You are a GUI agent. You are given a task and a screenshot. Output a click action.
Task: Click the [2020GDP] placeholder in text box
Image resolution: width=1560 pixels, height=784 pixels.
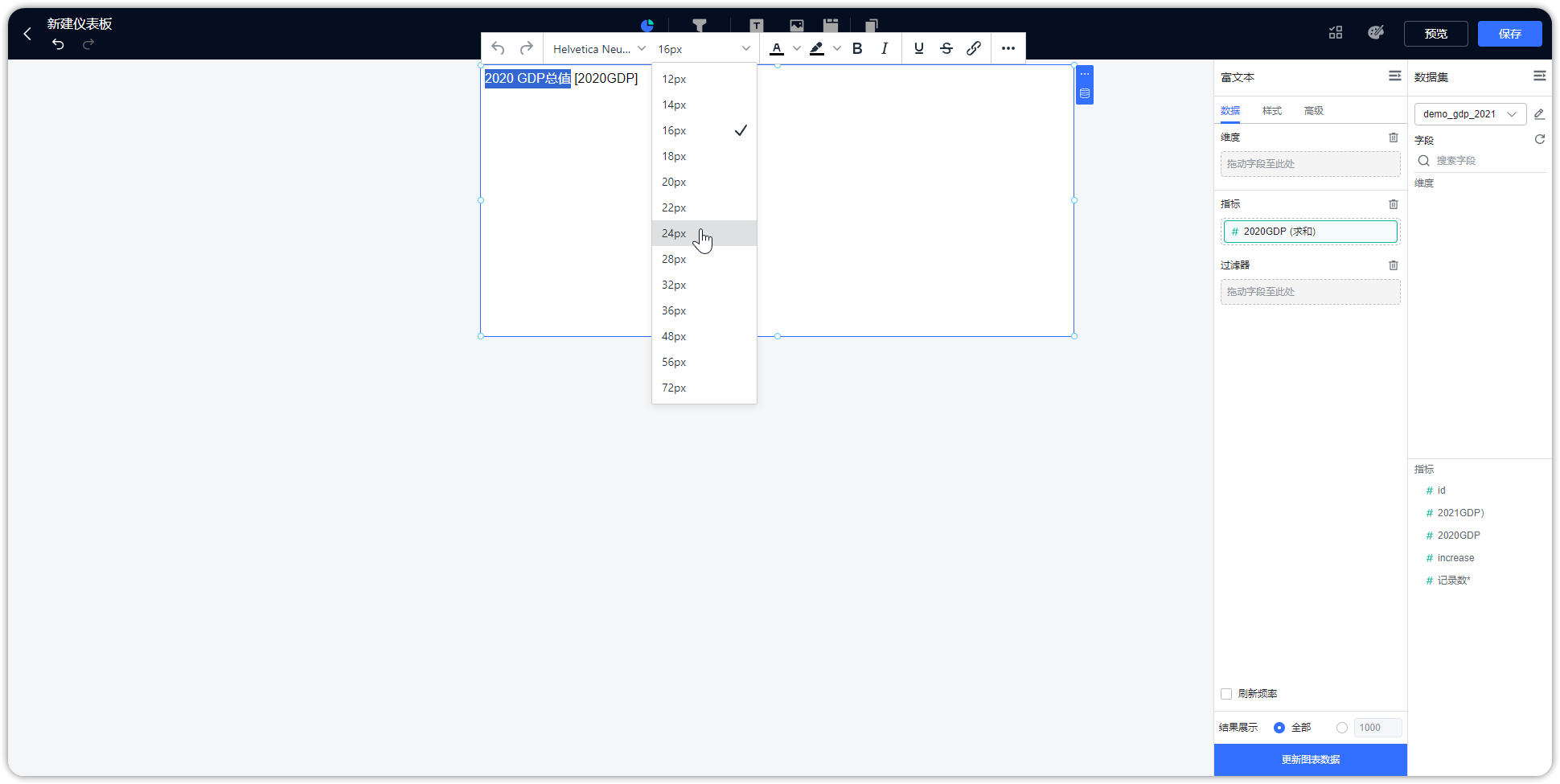pyautogui.click(x=606, y=78)
